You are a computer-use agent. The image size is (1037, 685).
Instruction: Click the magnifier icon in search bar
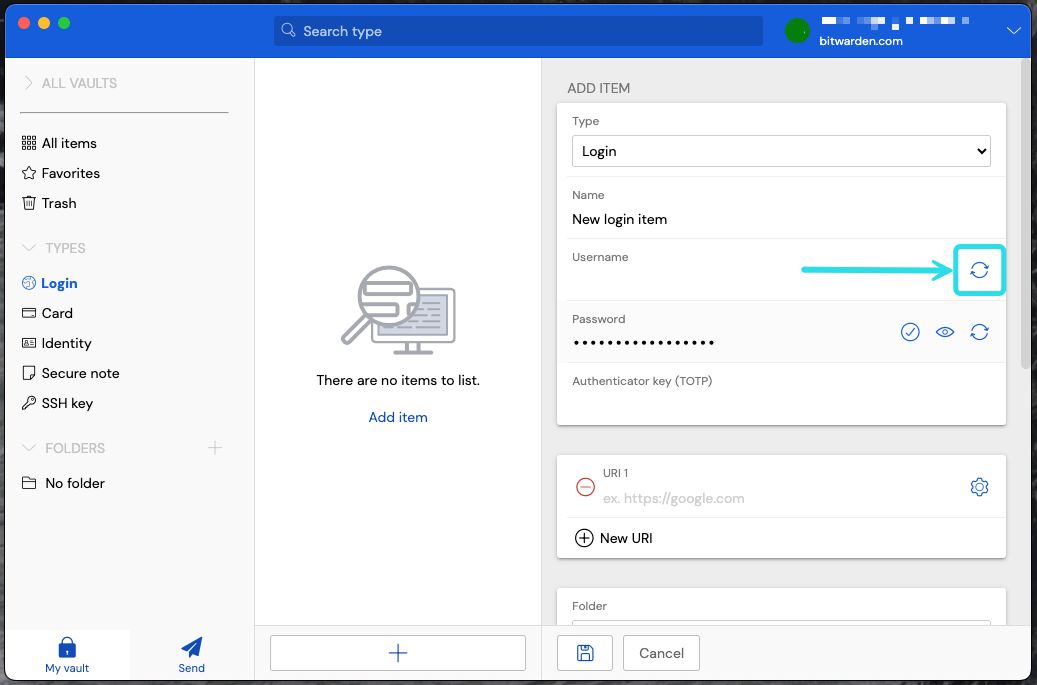coord(288,30)
